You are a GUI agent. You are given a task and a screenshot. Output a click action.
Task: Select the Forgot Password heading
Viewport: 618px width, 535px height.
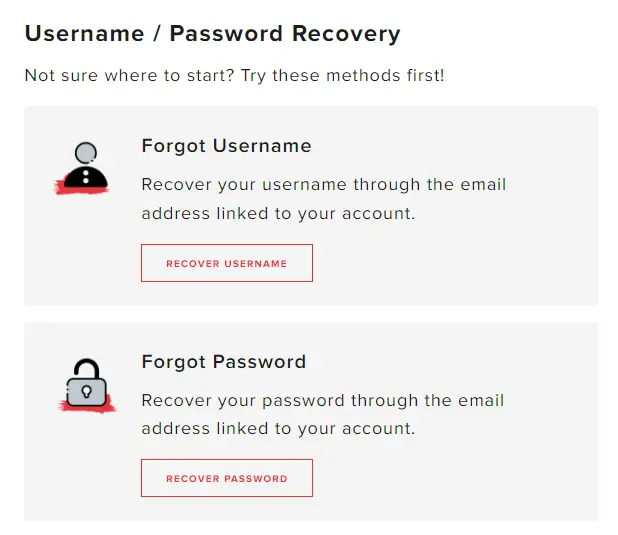point(224,362)
